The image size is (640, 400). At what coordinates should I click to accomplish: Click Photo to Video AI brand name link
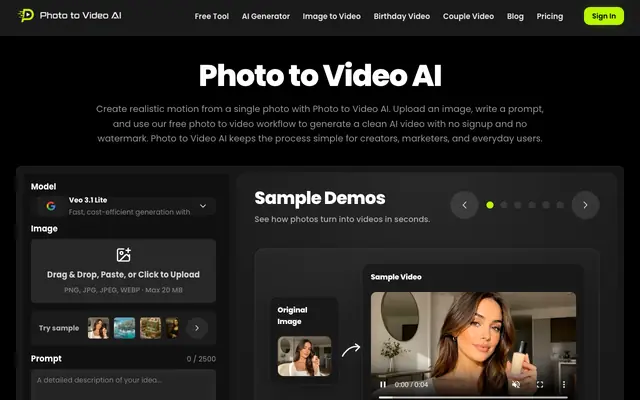tap(80, 16)
